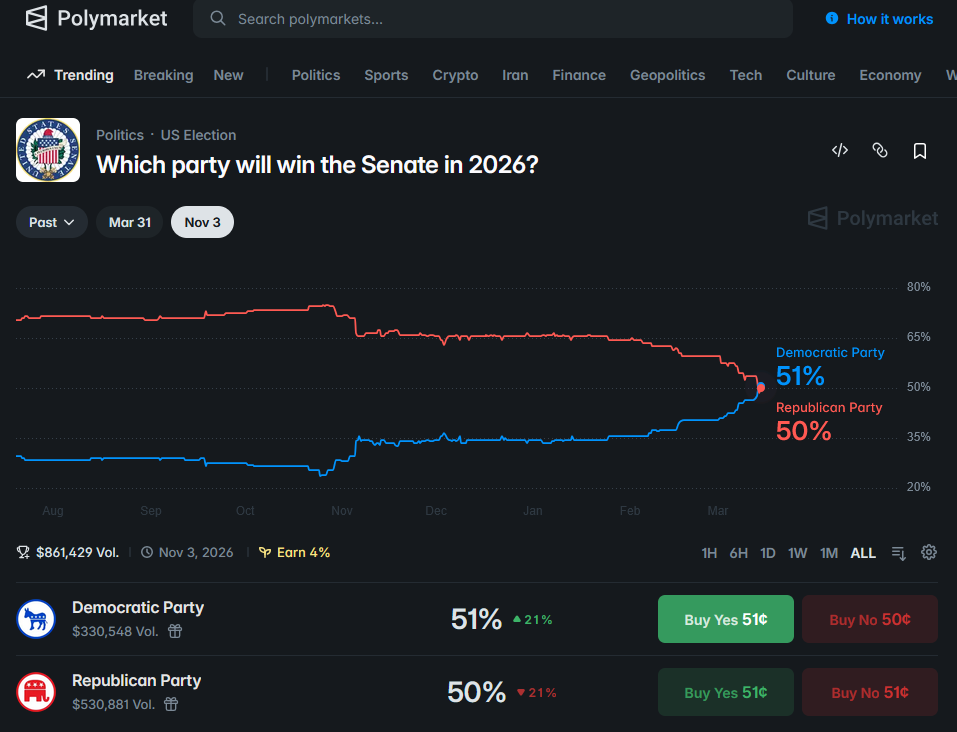Select the 1D chart time range
The image size is (957, 732).
point(768,553)
